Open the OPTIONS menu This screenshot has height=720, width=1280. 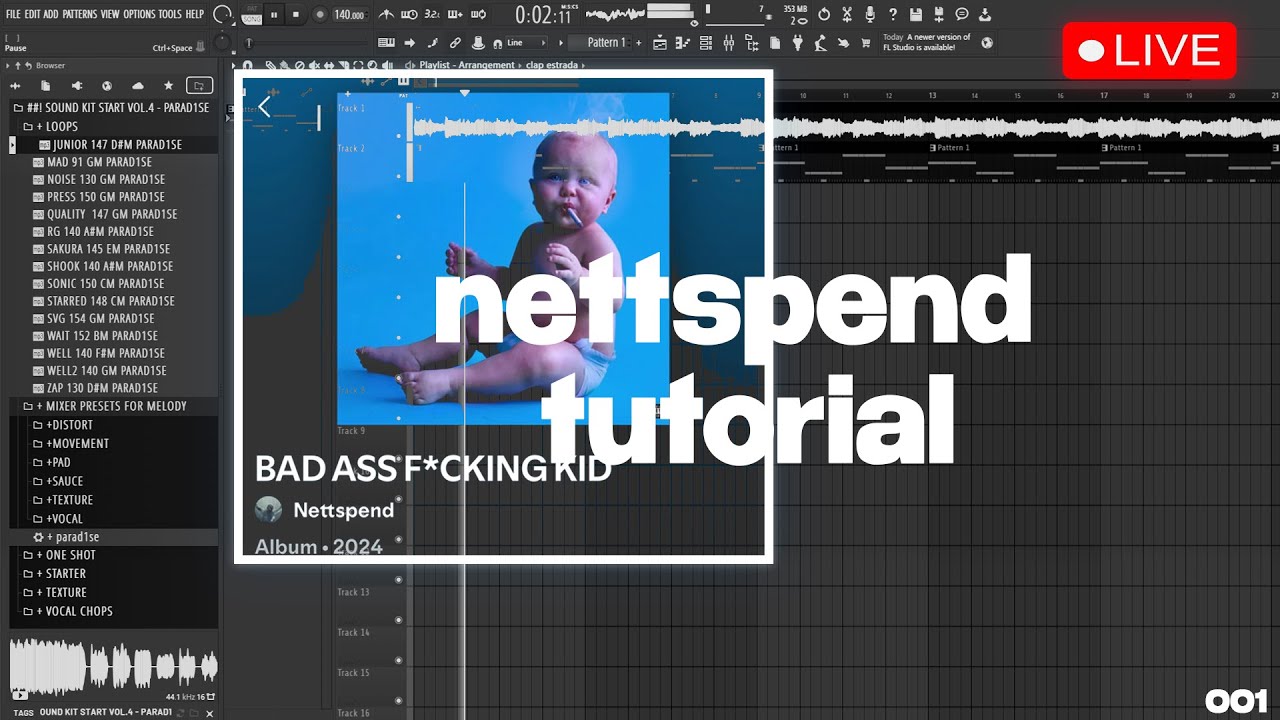(x=139, y=14)
